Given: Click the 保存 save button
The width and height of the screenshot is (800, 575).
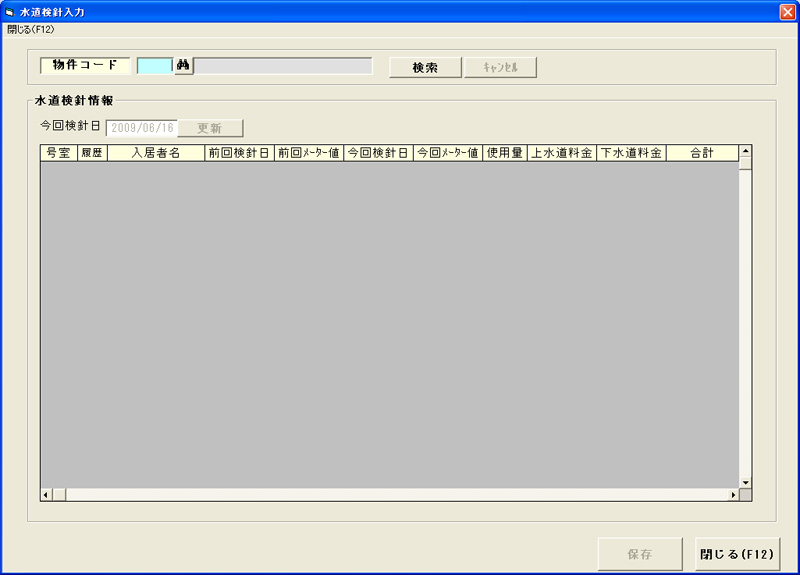Looking at the screenshot, I should pyautogui.click(x=640, y=554).
